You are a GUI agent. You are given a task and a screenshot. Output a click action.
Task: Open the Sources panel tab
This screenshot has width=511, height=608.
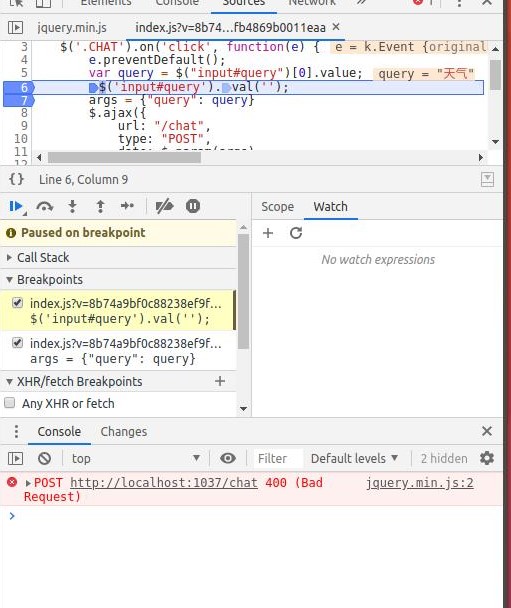[x=244, y=4]
